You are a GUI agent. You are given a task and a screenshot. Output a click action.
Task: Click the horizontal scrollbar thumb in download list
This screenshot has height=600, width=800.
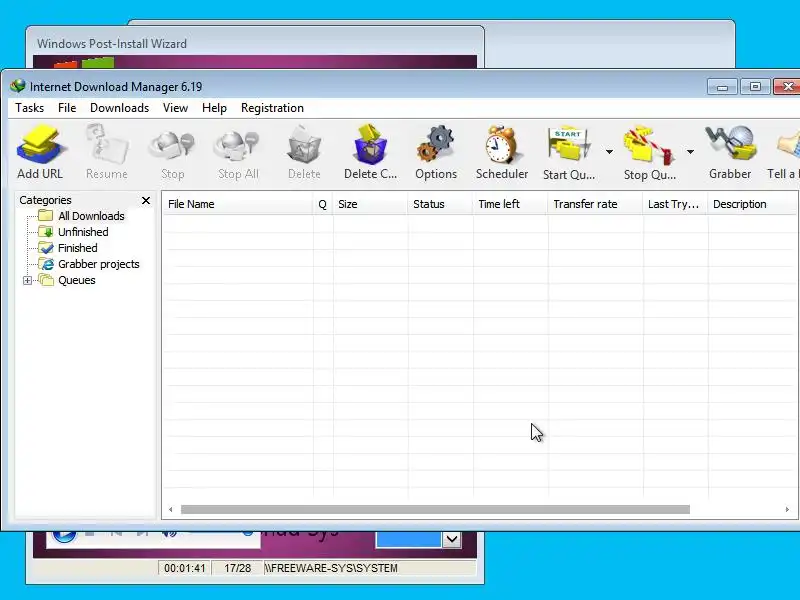[435, 509]
